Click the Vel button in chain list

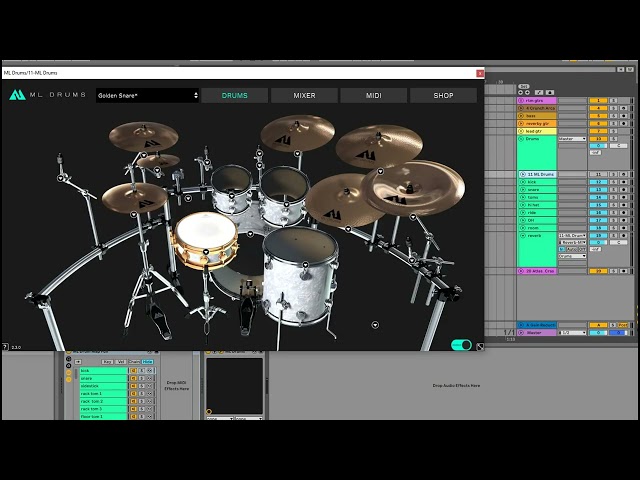pyautogui.click(x=120, y=362)
